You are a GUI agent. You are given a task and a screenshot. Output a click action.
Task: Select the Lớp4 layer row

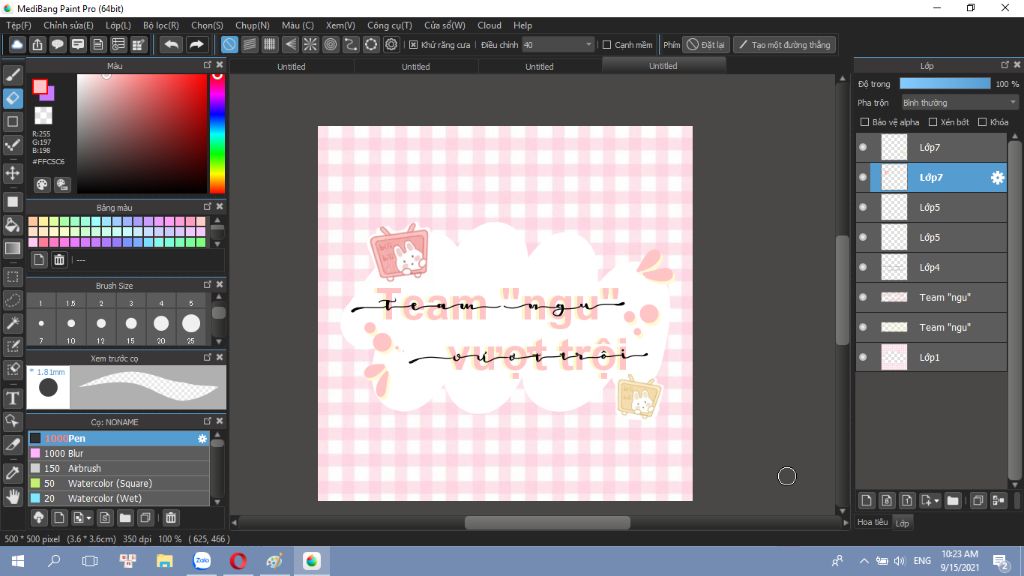931,268
